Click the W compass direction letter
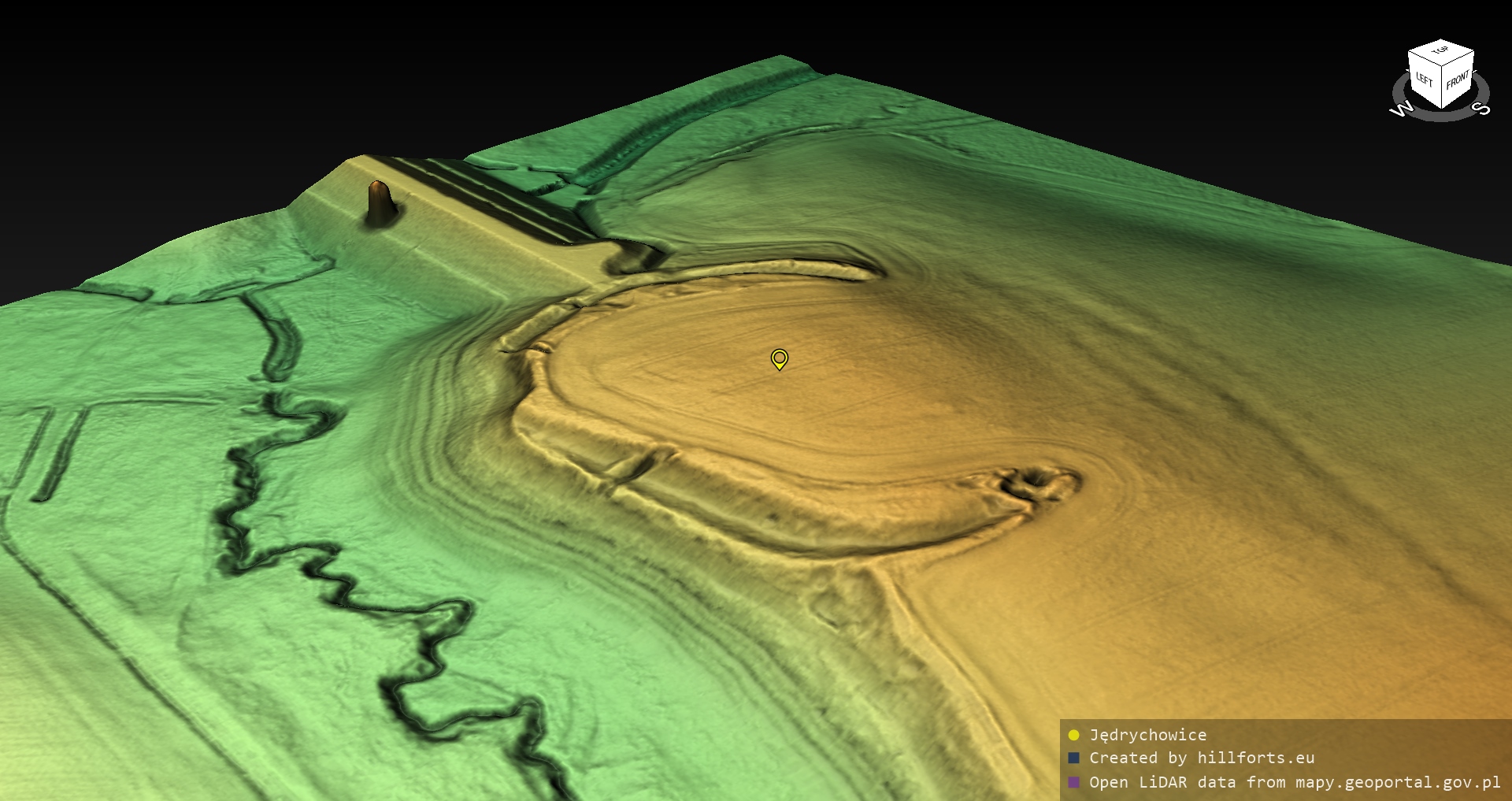The image size is (1512, 801). pos(1401,109)
